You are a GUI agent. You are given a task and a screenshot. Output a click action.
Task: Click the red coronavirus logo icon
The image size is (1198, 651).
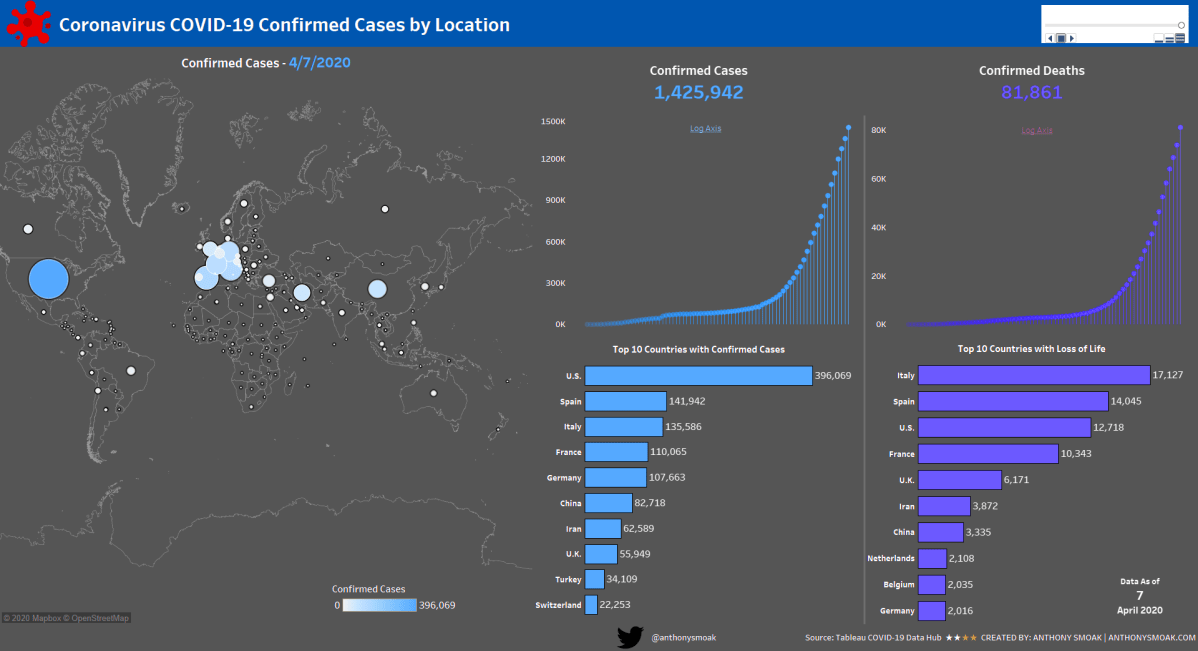tap(28, 23)
